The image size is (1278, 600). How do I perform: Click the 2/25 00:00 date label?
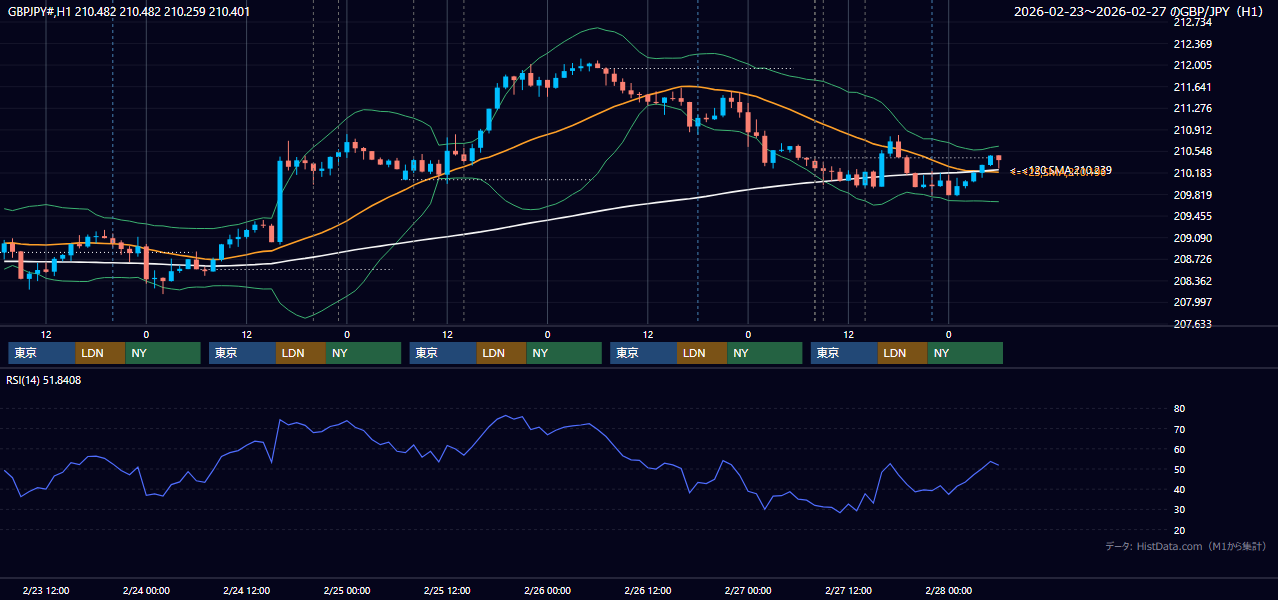[347, 591]
